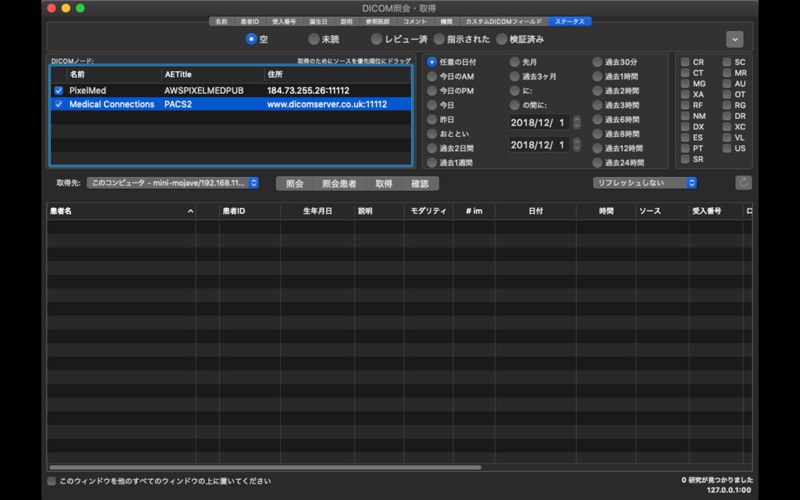The image size is (800, 500).
Task: Choose the 今日 date radio button
Action: coord(432,105)
